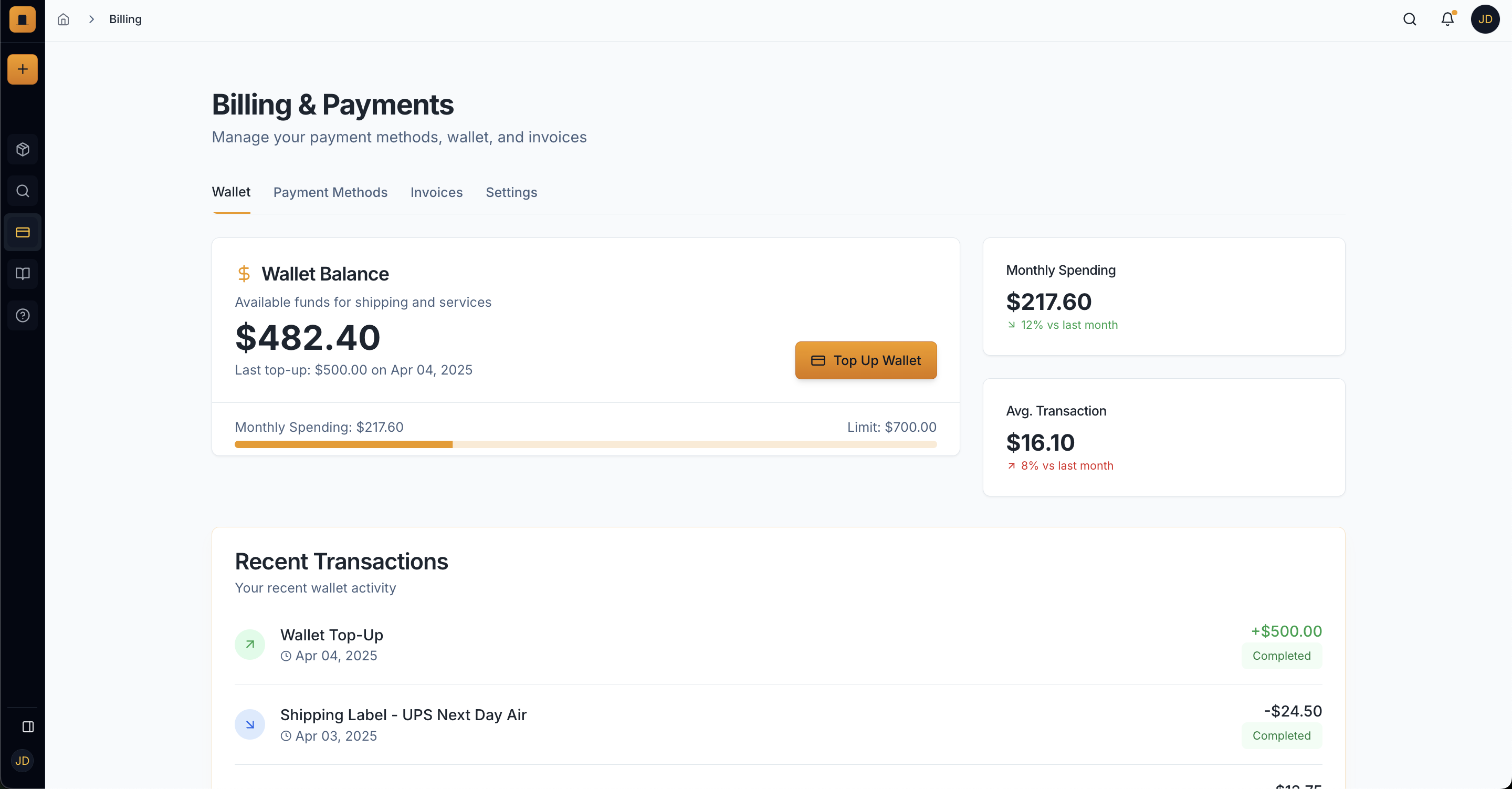
Task: Toggle the sidebar panel collapse icon
Action: click(28, 726)
